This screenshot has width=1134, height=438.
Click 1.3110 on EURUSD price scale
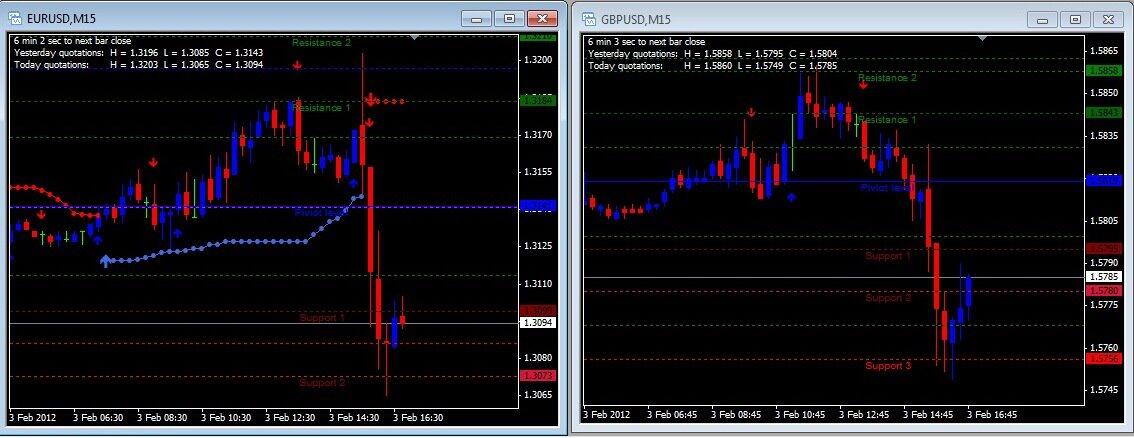538,283
